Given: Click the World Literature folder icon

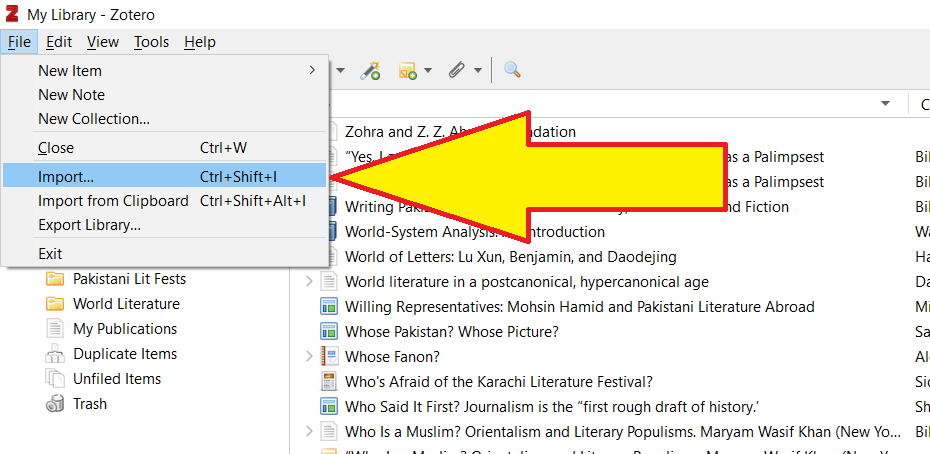Looking at the screenshot, I should pyautogui.click(x=55, y=304).
